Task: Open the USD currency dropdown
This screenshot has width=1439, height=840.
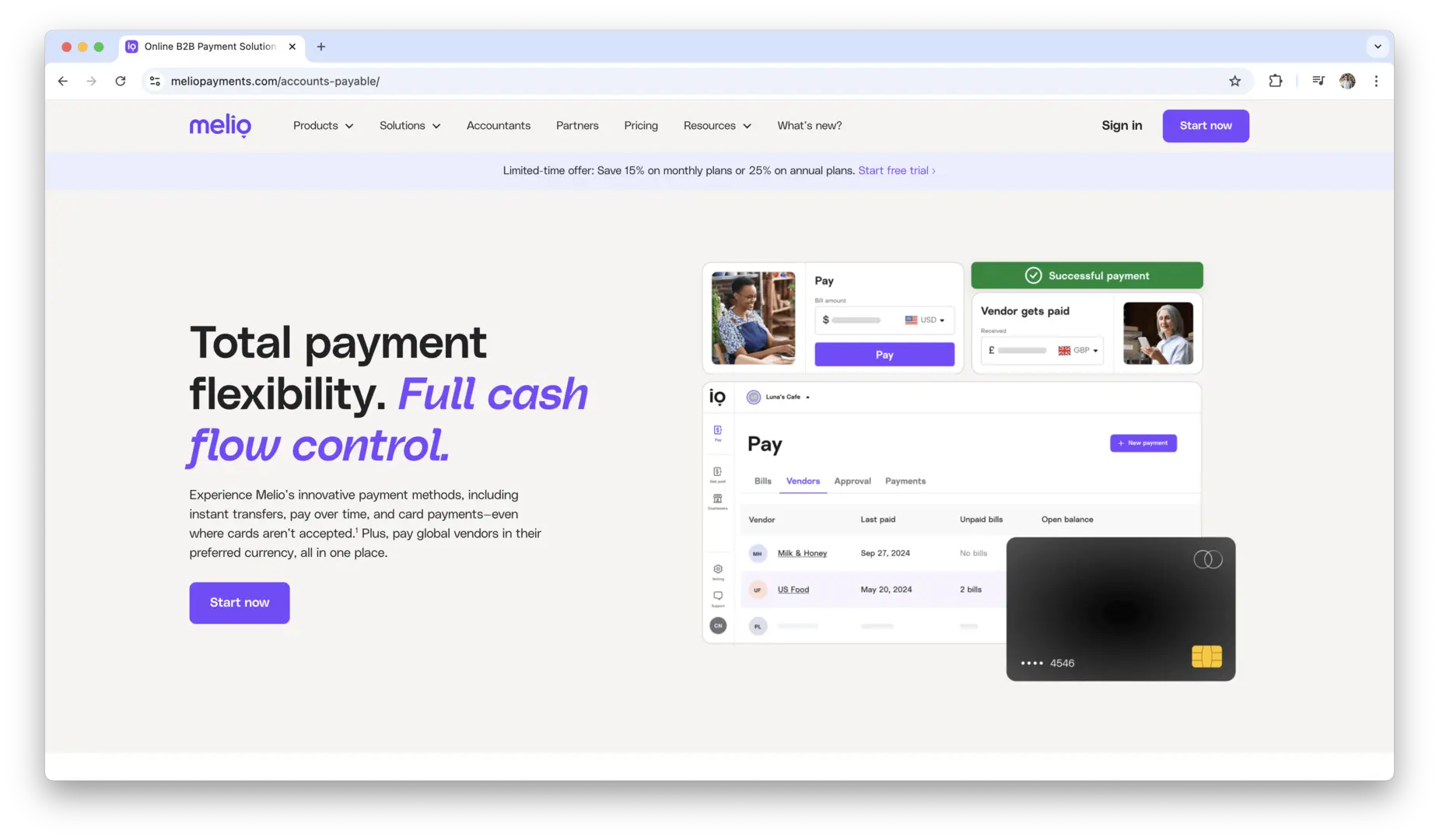Action: pyautogui.click(x=925, y=320)
